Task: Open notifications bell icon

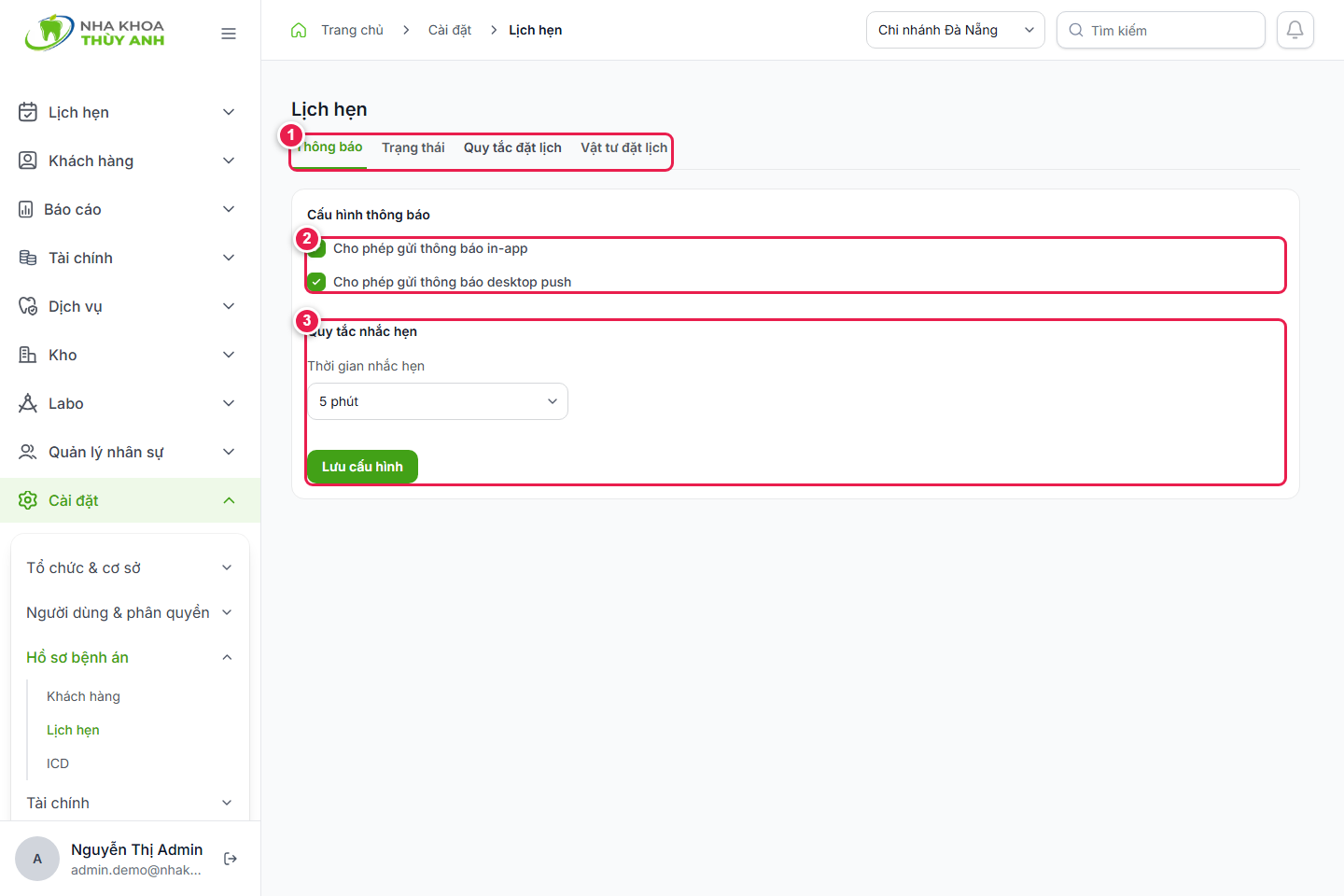Action: tap(1295, 30)
